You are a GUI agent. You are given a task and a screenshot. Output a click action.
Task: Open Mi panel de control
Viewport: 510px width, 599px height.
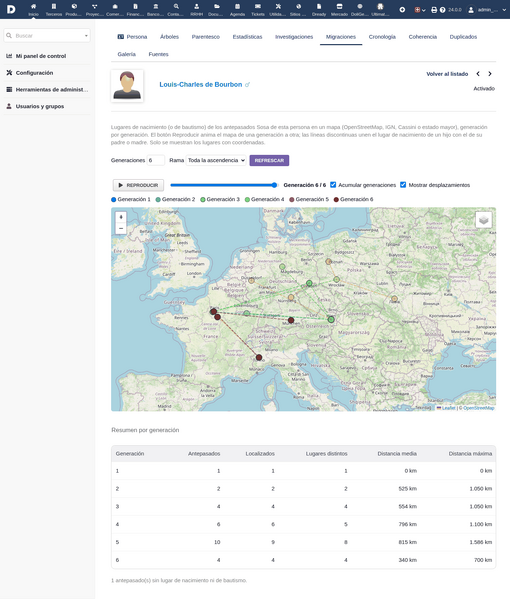coord(41,56)
